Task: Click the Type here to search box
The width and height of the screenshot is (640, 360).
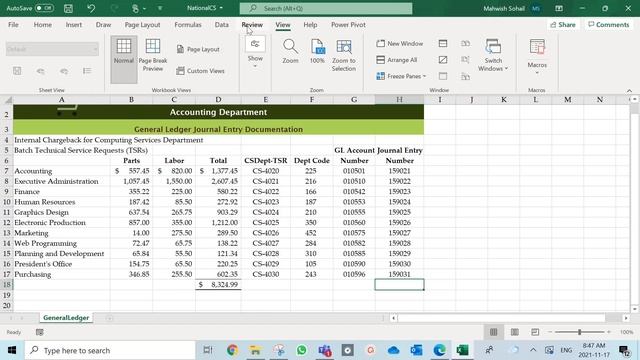Action: [x=110, y=350]
